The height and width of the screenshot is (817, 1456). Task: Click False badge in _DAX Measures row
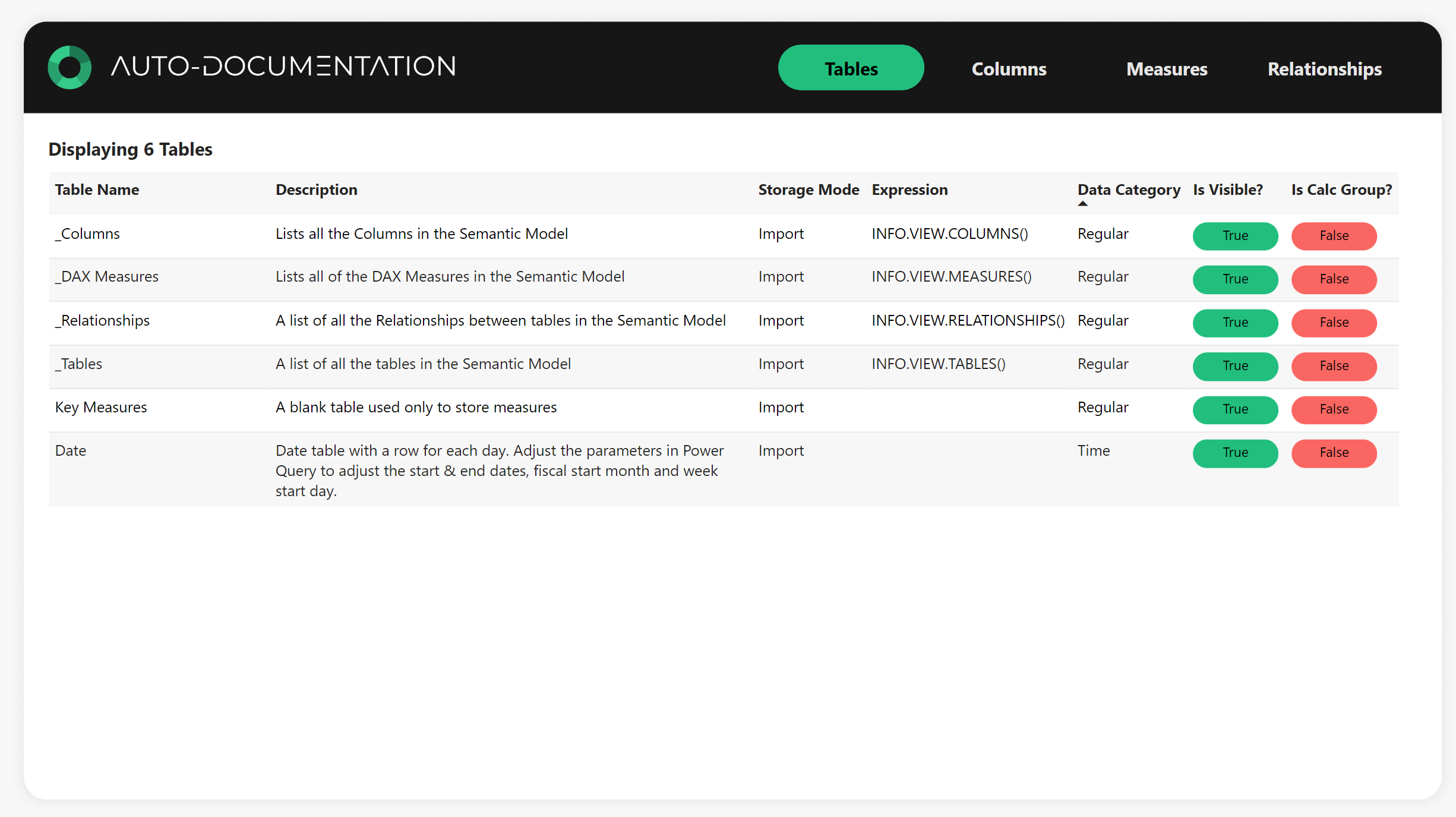[1334, 279]
